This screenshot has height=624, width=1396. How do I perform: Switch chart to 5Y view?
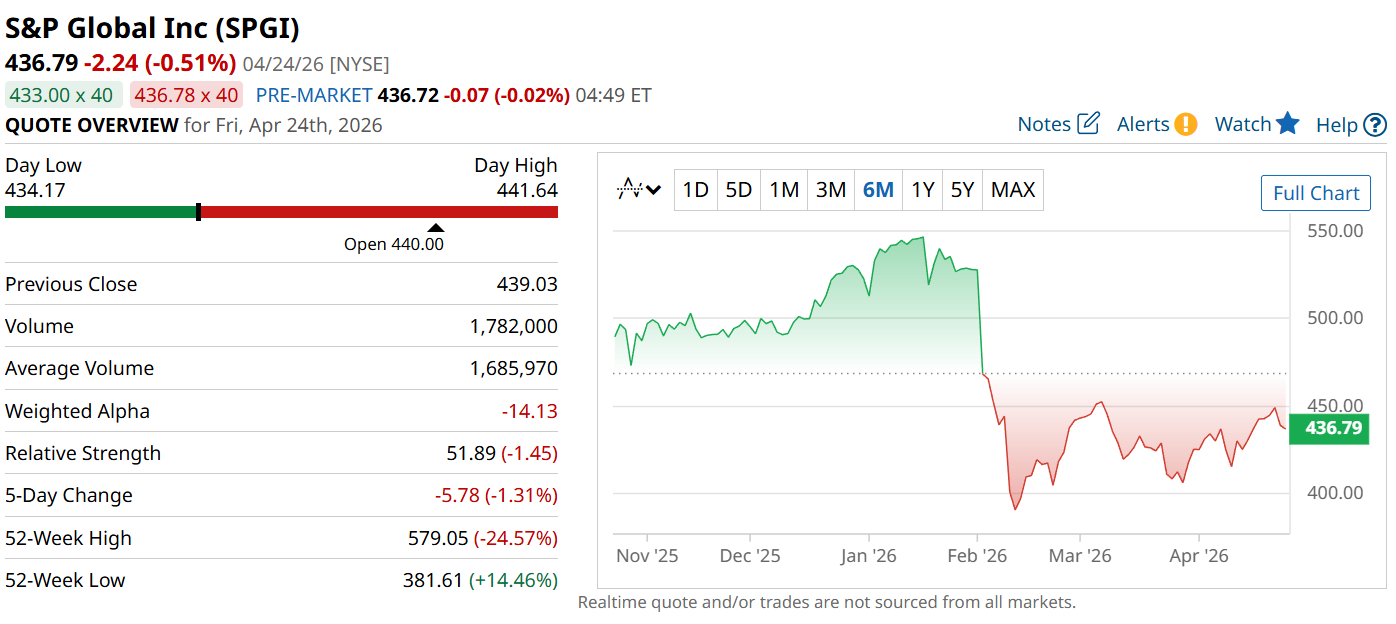[962, 190]
